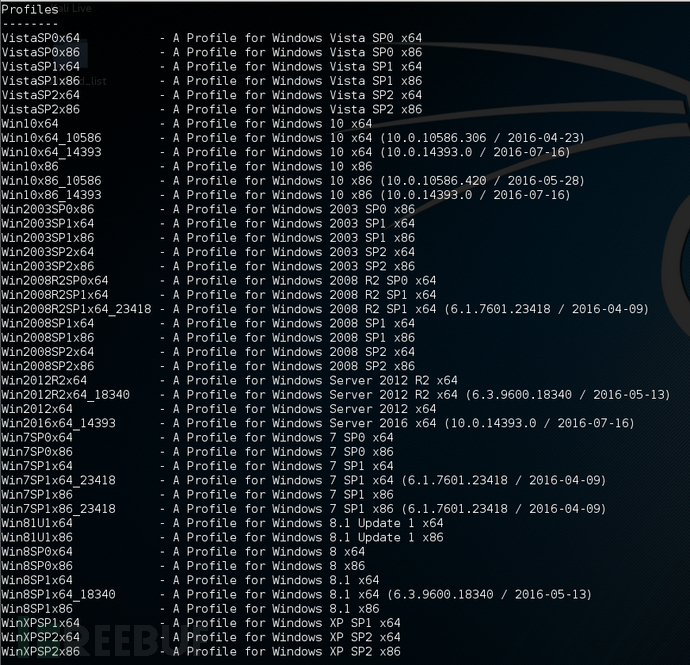Click description 'Windows 2003 SP0 x86'
The height and width of the screenshot is (665, 690).
point(344,209)
